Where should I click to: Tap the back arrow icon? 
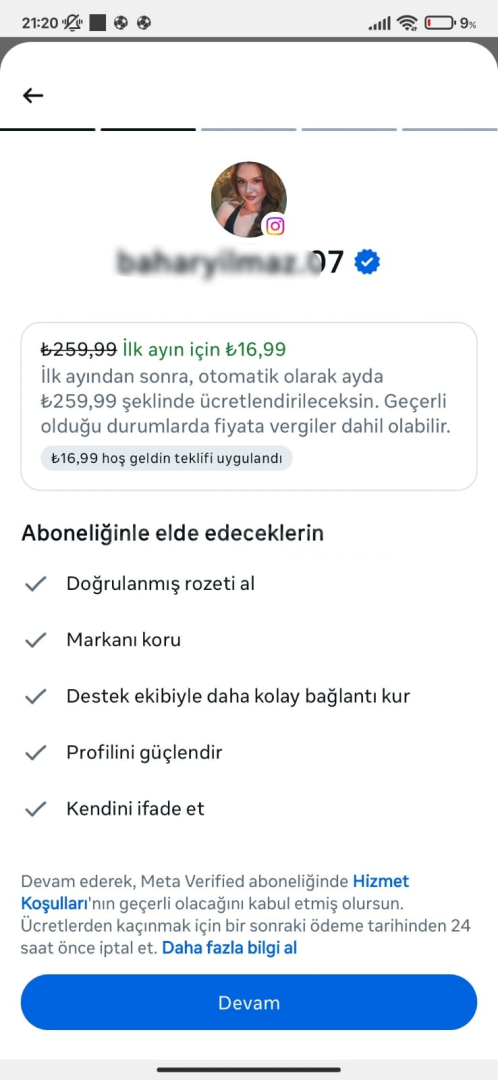tap(33, 96)
